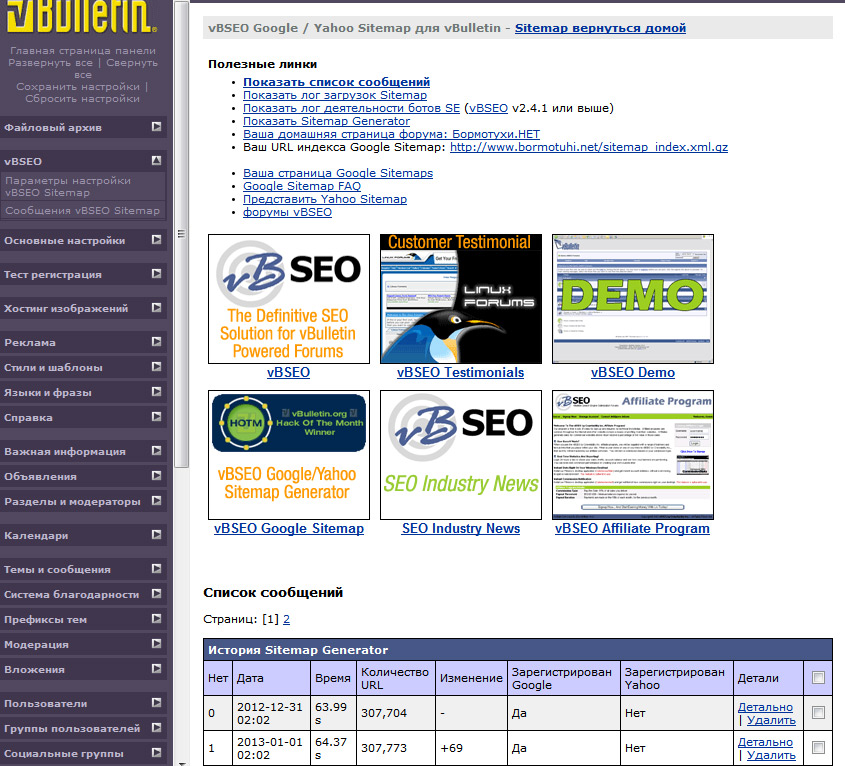The image size is (845, 766).
Task: Open the Бормотухи.НЕТ forum home link
Action: tap(391, 134)
